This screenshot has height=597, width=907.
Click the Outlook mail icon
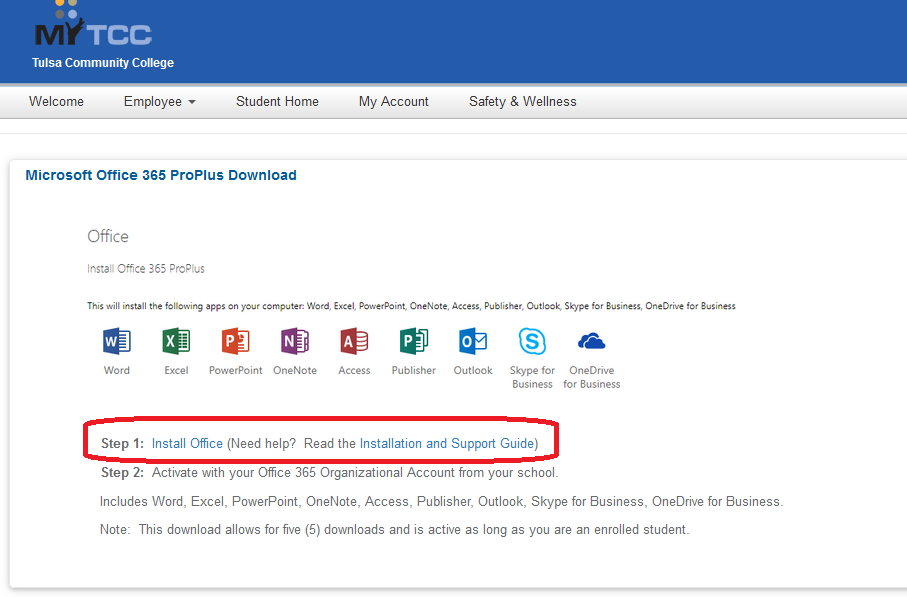pyautogui.click(x=473, y=341)
